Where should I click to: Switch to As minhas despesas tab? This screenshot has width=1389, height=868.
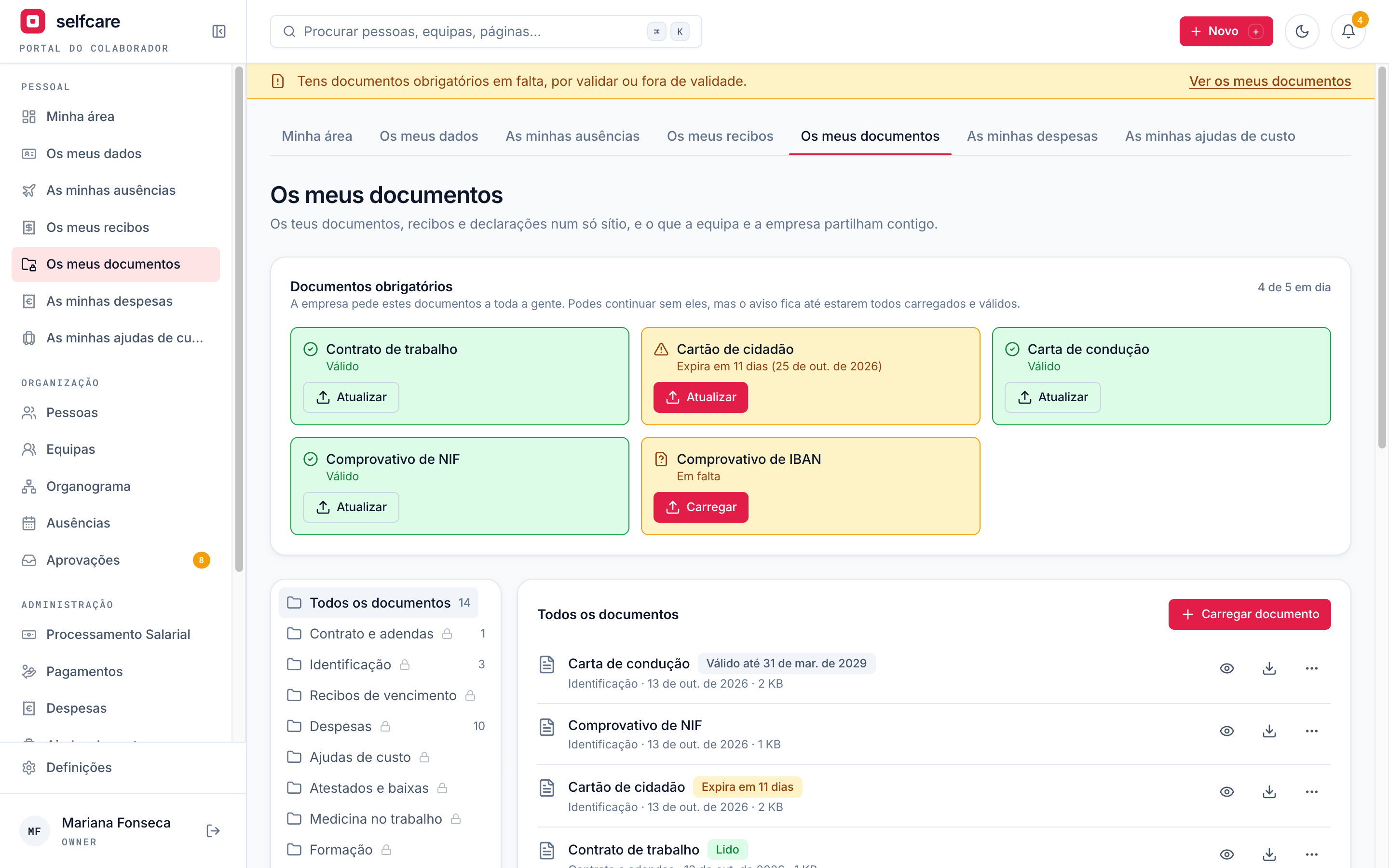click(x=1032, y=136)
